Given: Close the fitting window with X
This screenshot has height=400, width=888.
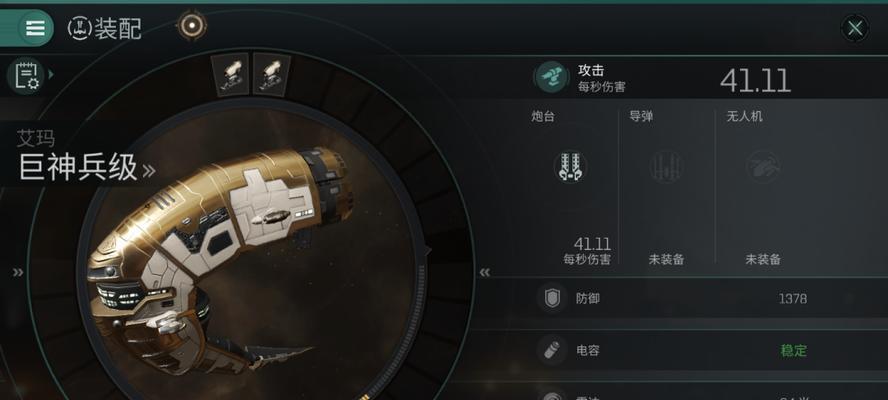Looking at the screenshot, I should 855,28.
